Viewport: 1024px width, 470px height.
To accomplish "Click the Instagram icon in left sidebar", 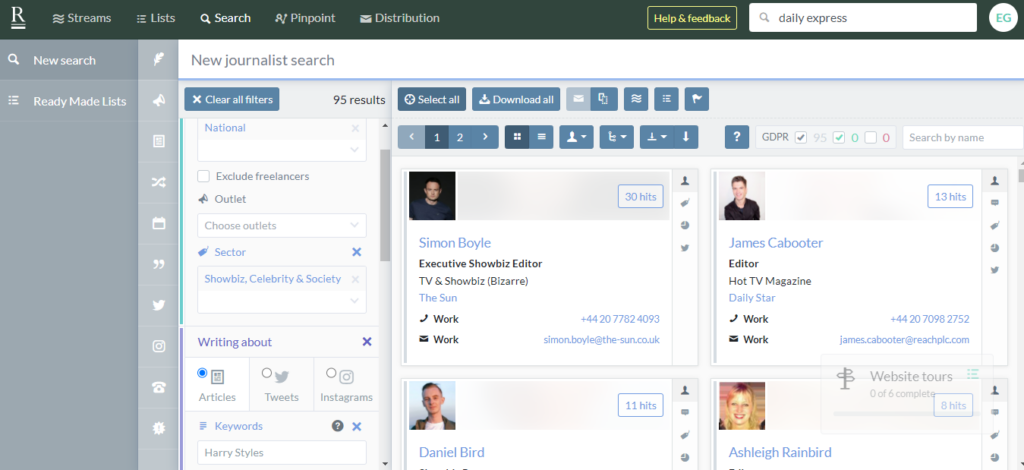I will tap(158, 346).
